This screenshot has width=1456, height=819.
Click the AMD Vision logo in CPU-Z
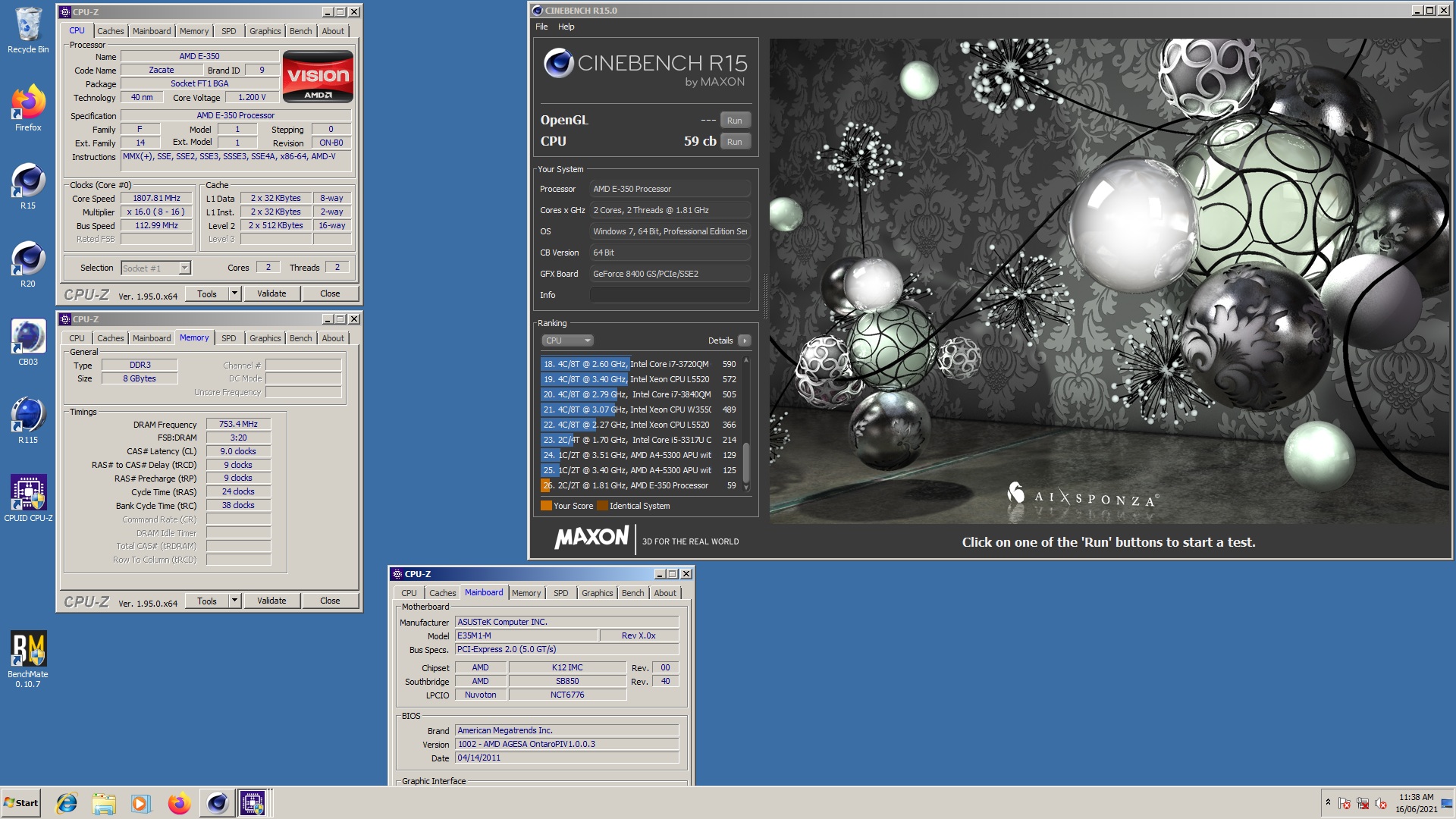pyautogui.click(x=318, y=76)
